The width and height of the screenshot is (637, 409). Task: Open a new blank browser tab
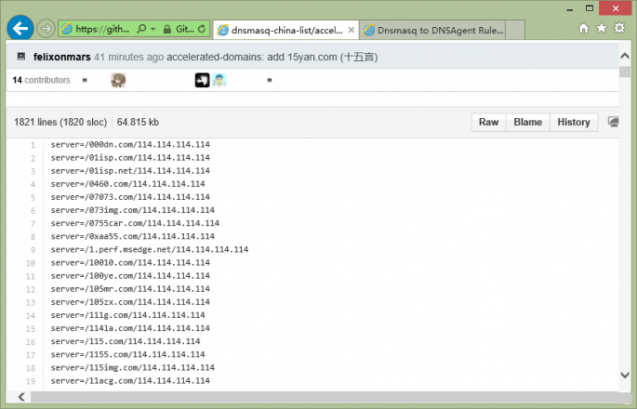point(517,30)
